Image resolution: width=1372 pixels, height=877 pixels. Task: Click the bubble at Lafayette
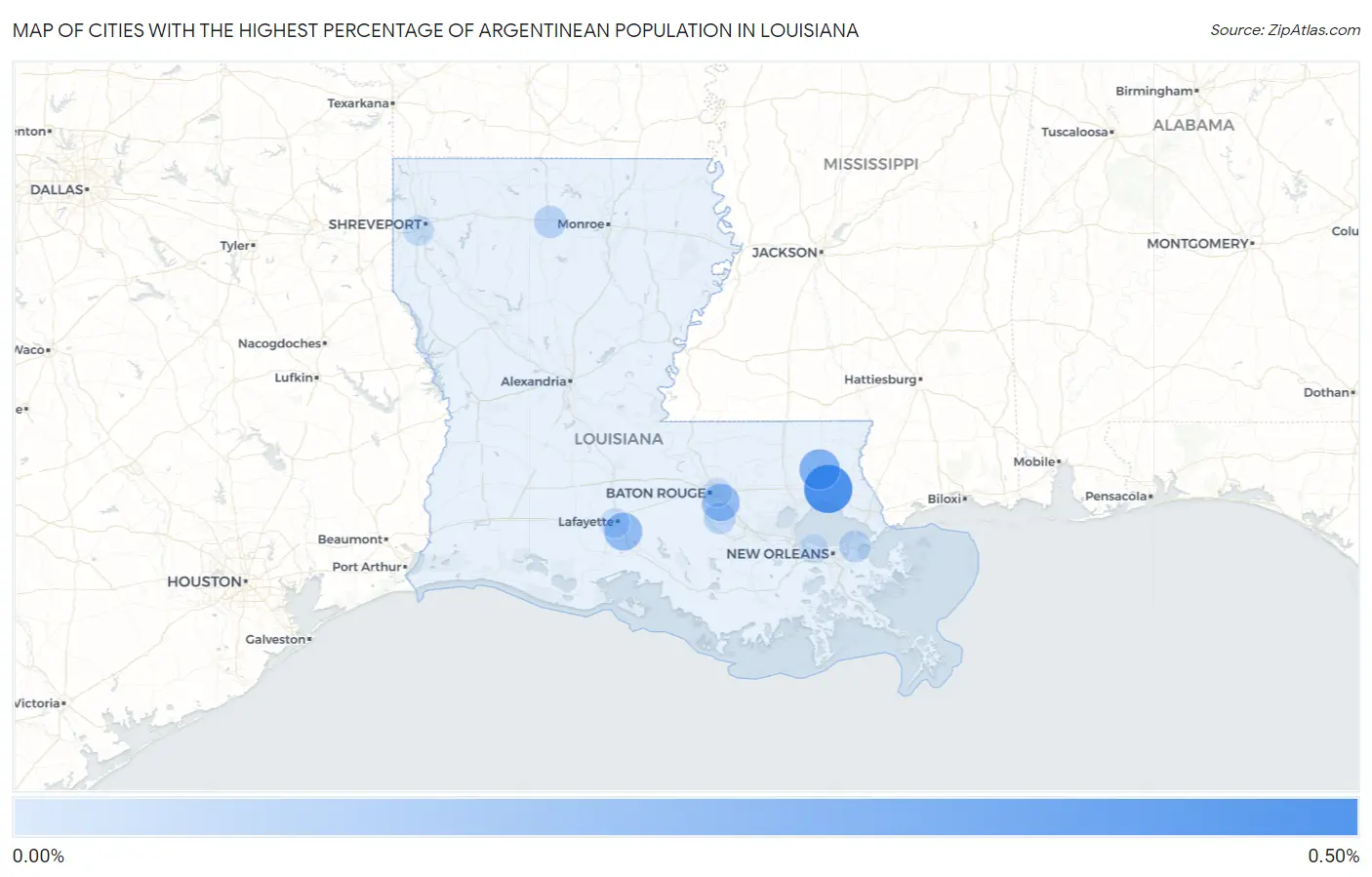click(x=623, y=532)
